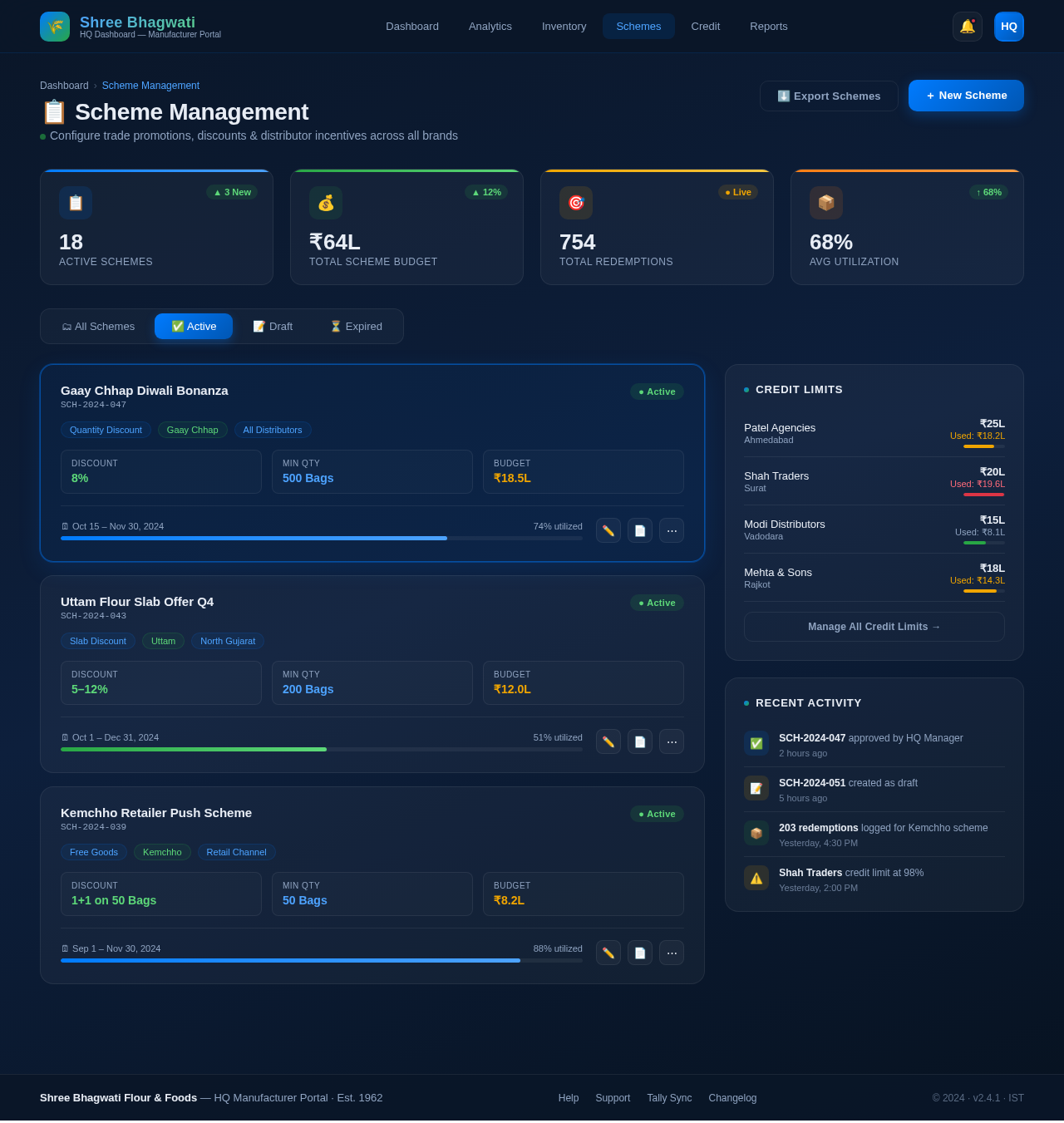Open the notifications bell
This screenshot has height=1123, width=1064.
point(967,27)
